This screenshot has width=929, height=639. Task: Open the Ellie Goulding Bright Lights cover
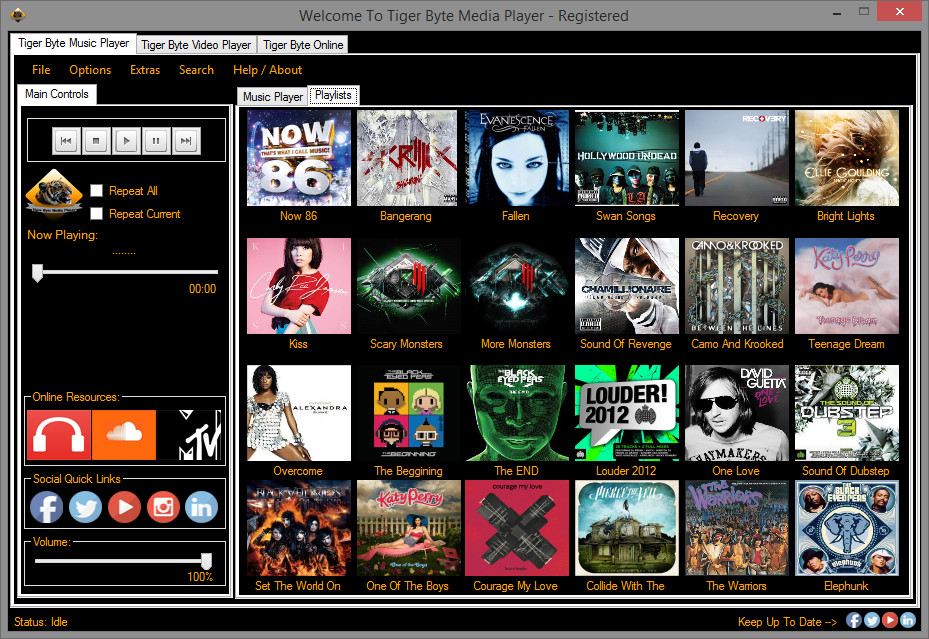847,158
